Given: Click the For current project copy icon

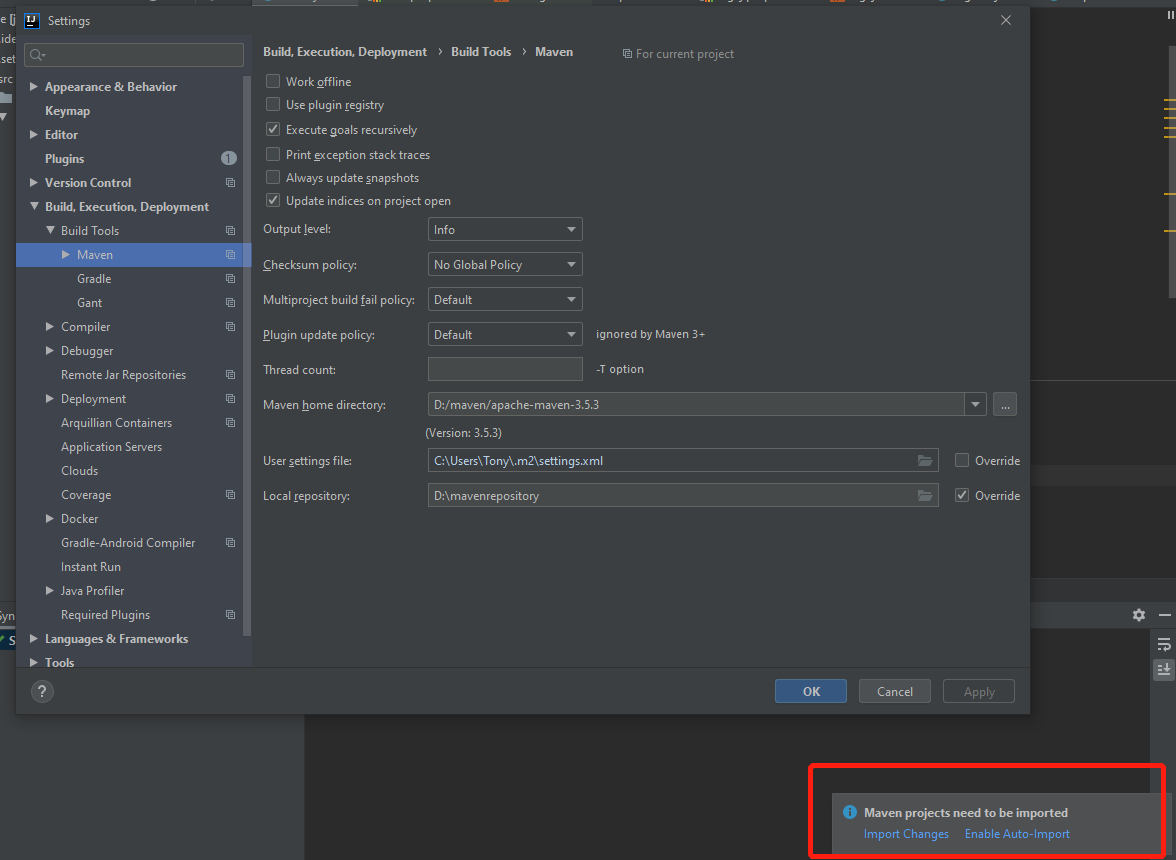Looking at the screenshot, I should pyautogui.click(x=627, y=54).
